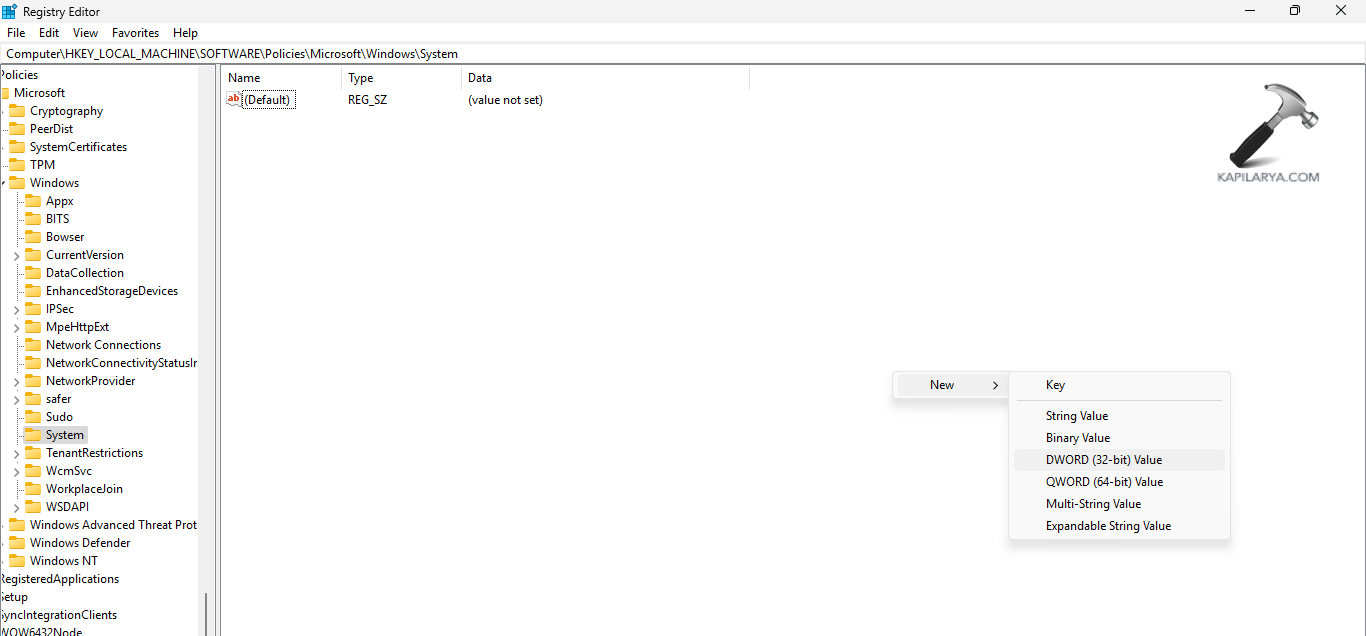Click the PeerDist folder icon
Screen dimensions: 1366x636
pos(17,129)
